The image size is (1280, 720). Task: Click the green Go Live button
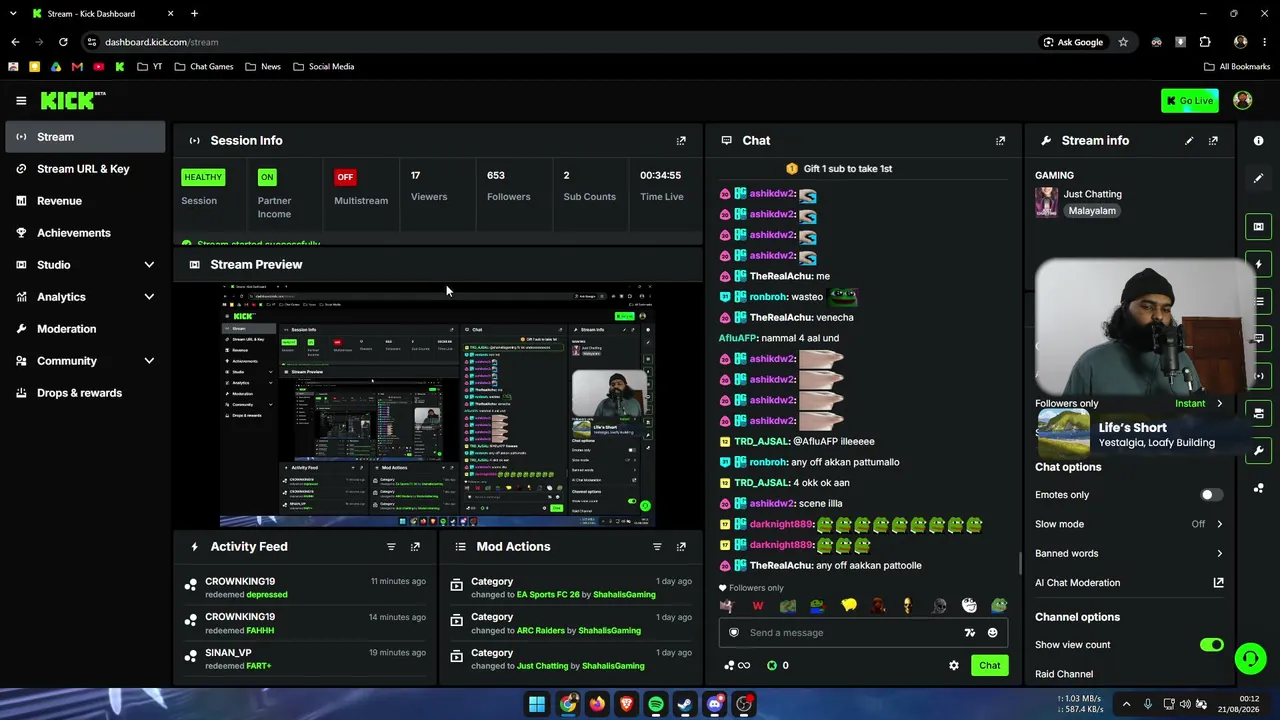[x=1189, y=100]
